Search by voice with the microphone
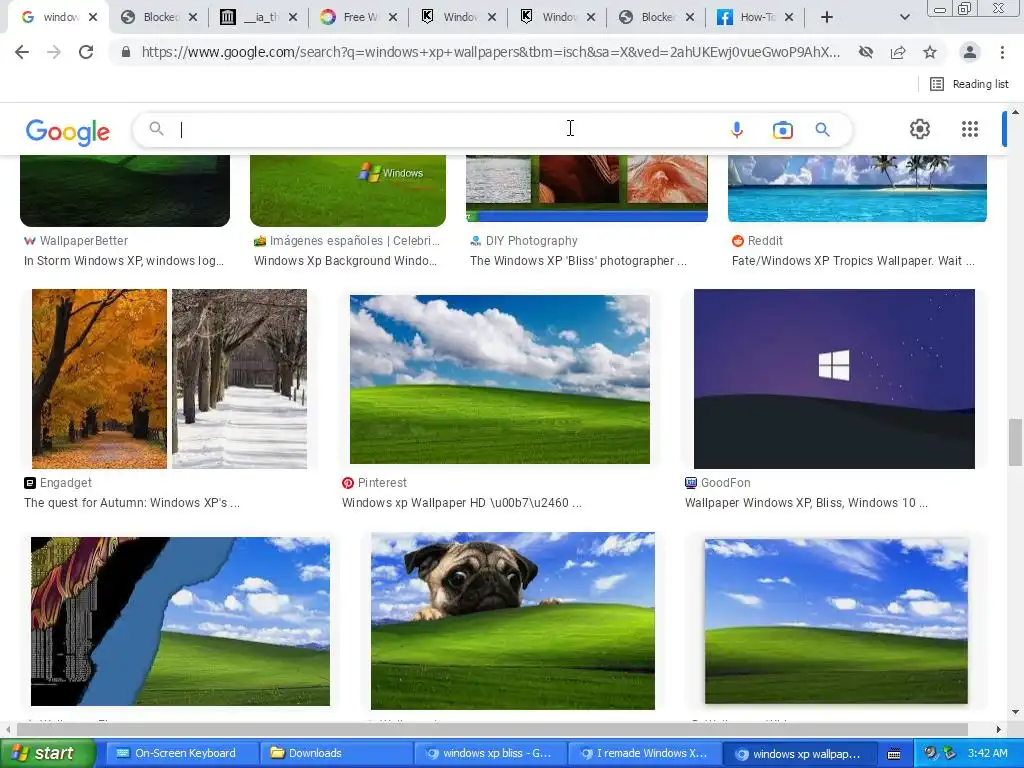1024x768 pixels. click(x=737, y=130)
